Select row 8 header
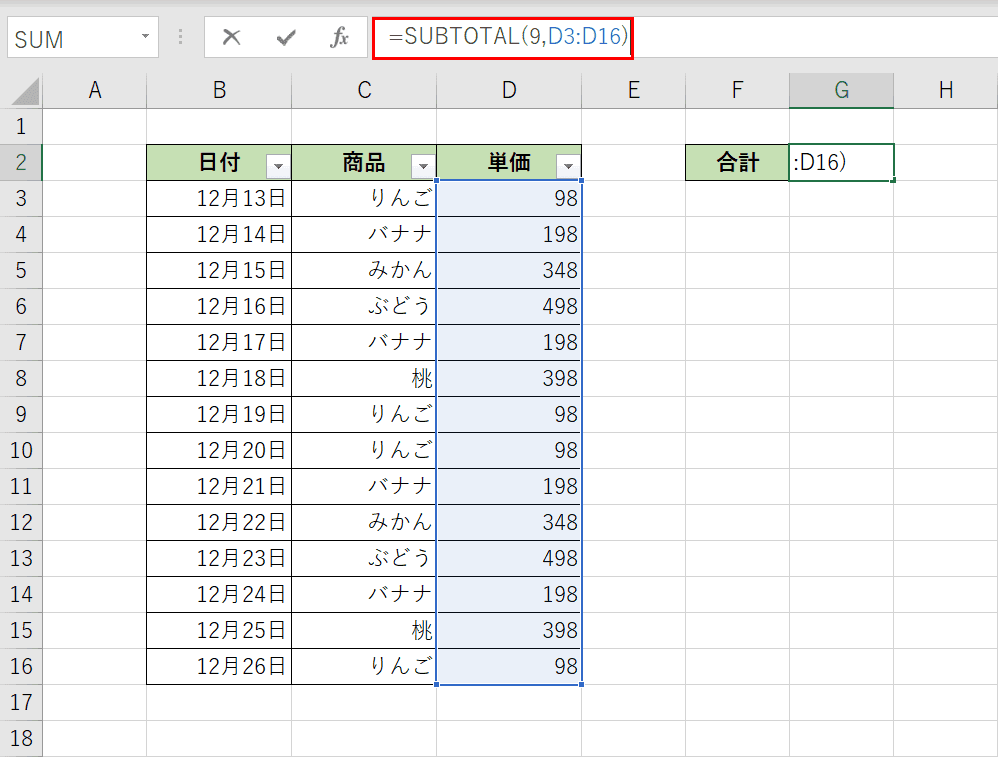The image size is (998, 757). 21,378
